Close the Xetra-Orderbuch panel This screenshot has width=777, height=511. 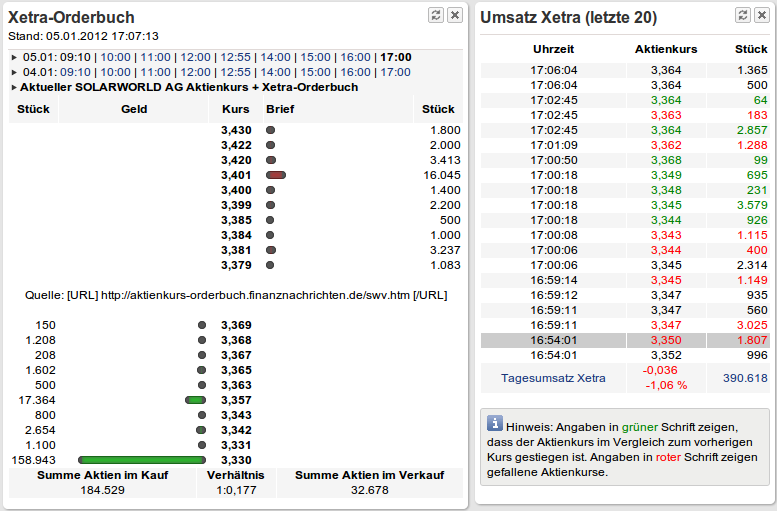pyautogui.click(x=454, y=15)
